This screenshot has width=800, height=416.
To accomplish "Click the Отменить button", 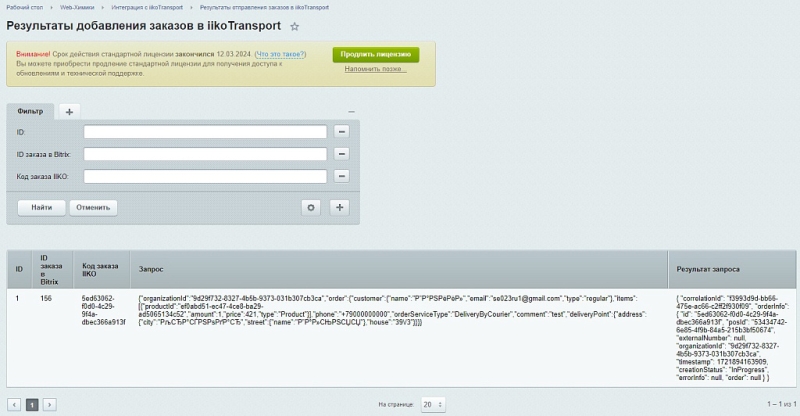I will 94,207.
